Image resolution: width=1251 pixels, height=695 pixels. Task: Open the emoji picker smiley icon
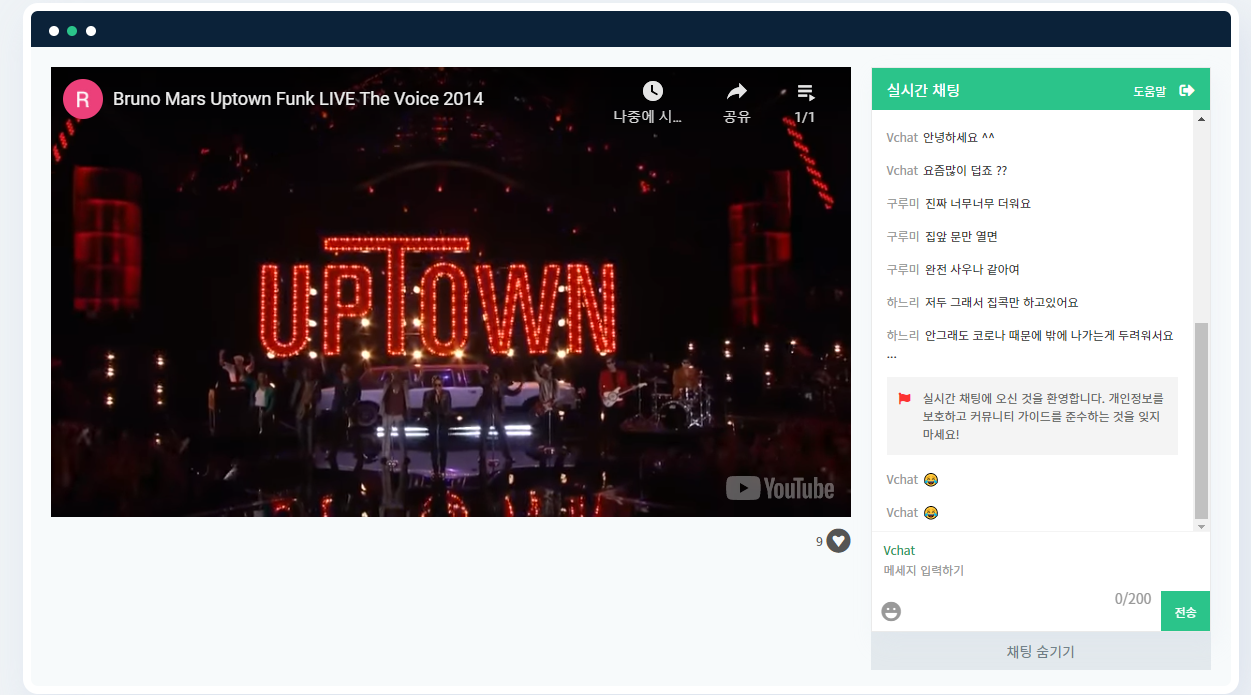pyautogui.click(x=891, y=611)
